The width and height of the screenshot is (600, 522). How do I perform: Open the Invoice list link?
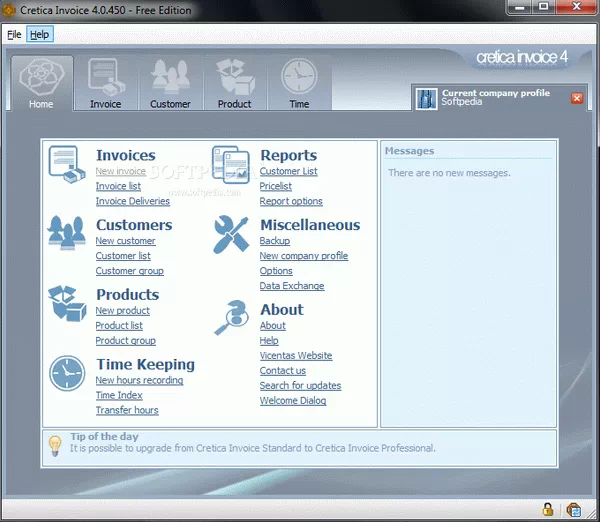tap(118, 186)
